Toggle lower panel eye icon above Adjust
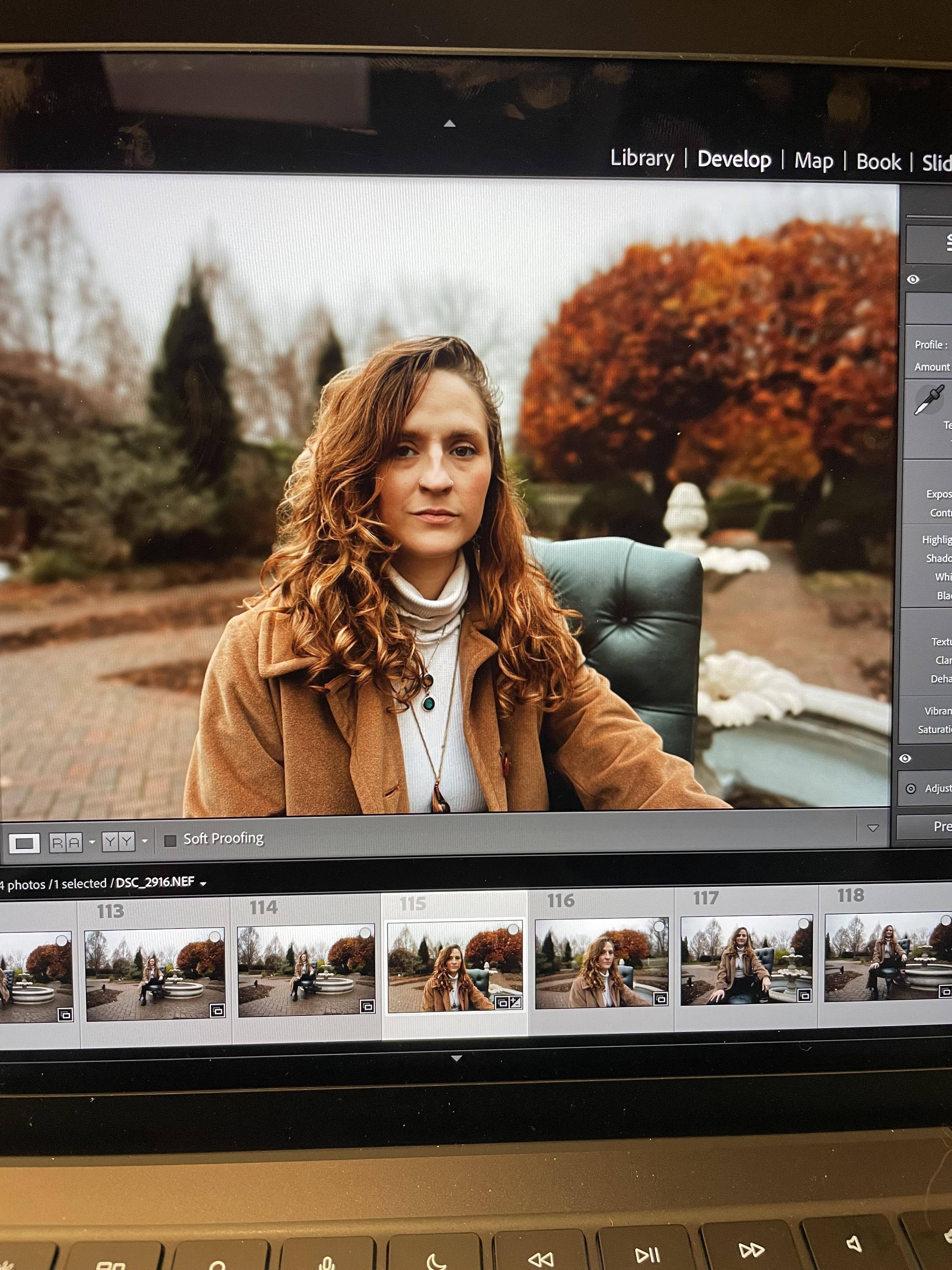The image size is (952, 1270). coord(905,758)
